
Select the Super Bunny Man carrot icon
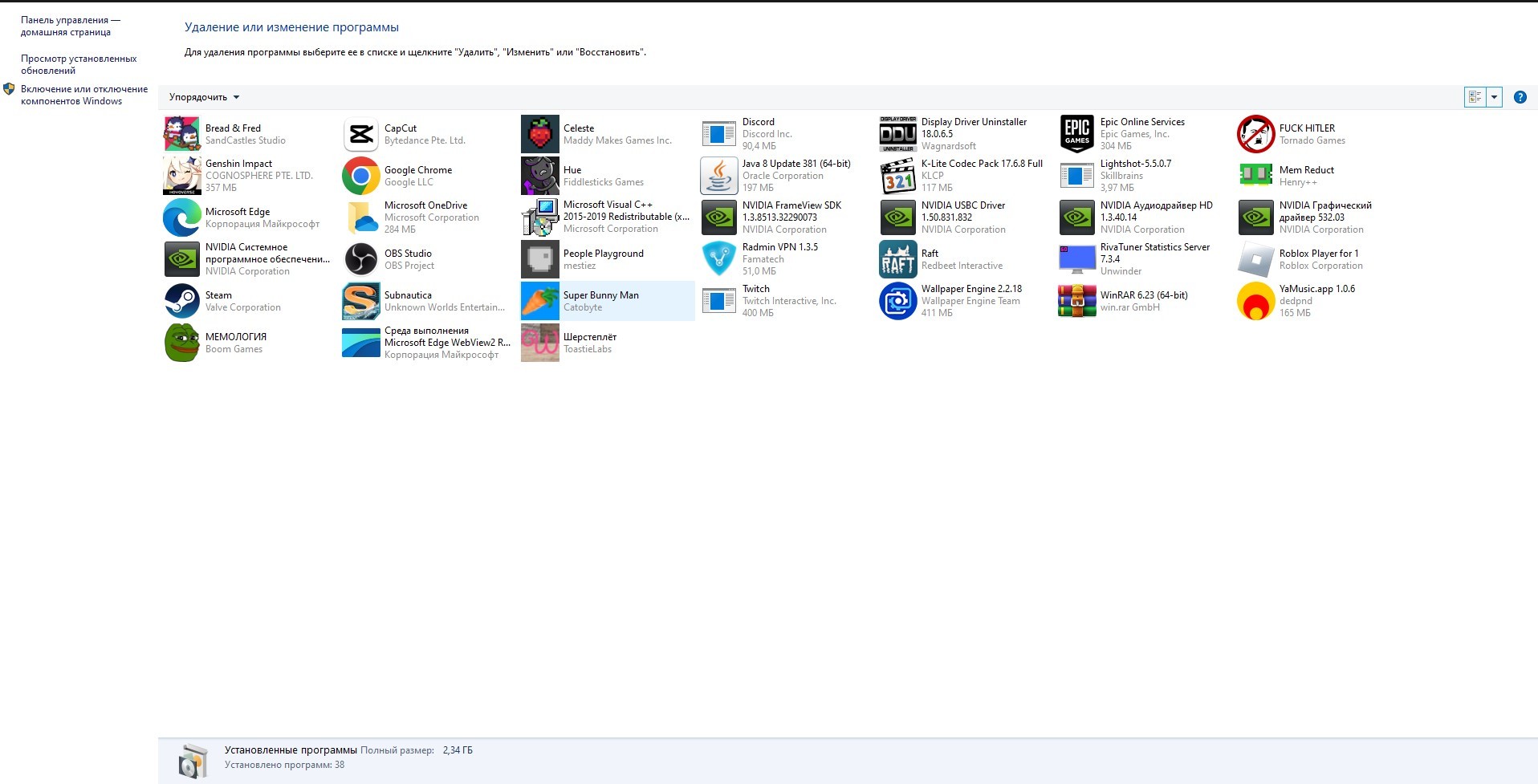pos(540,301)
